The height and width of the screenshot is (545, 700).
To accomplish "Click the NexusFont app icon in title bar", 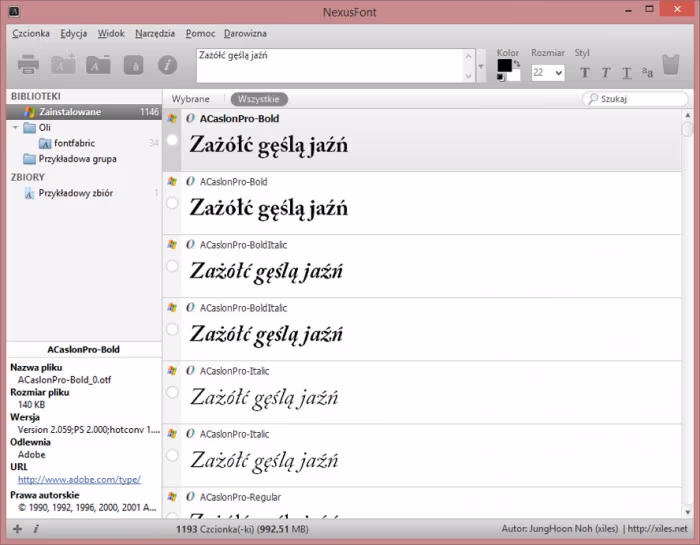I will [x=14, y=11].
